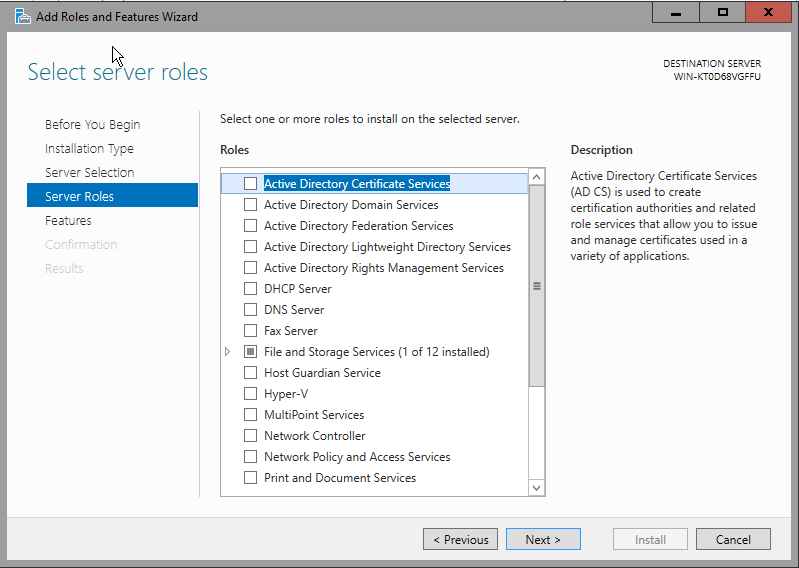Select the DNS Server role checkbox

click(x=251, y=310)
